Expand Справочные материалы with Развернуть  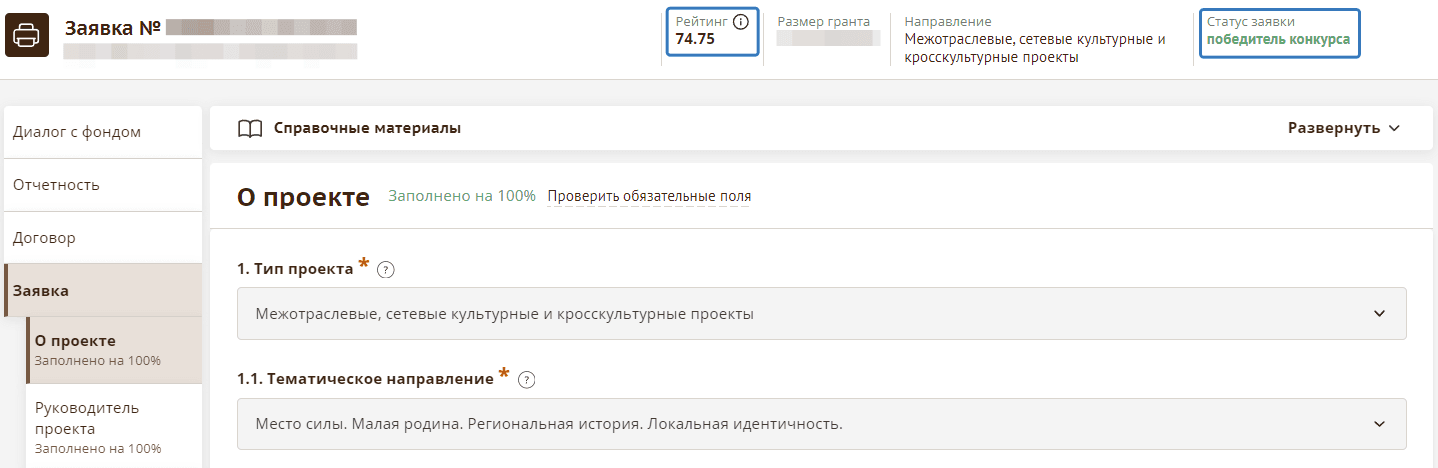pyautogui.click(x=1343, y=128)
